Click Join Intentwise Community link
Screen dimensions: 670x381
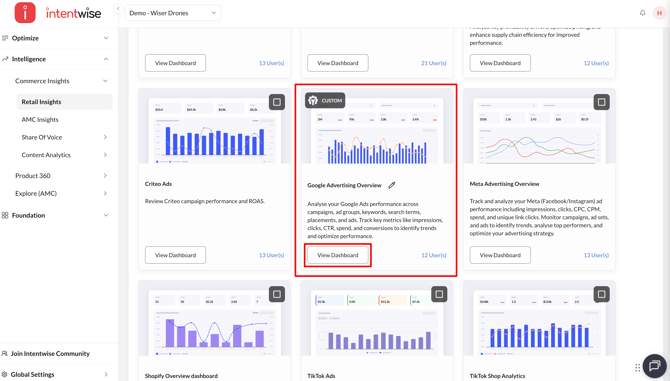pos(50,353)
